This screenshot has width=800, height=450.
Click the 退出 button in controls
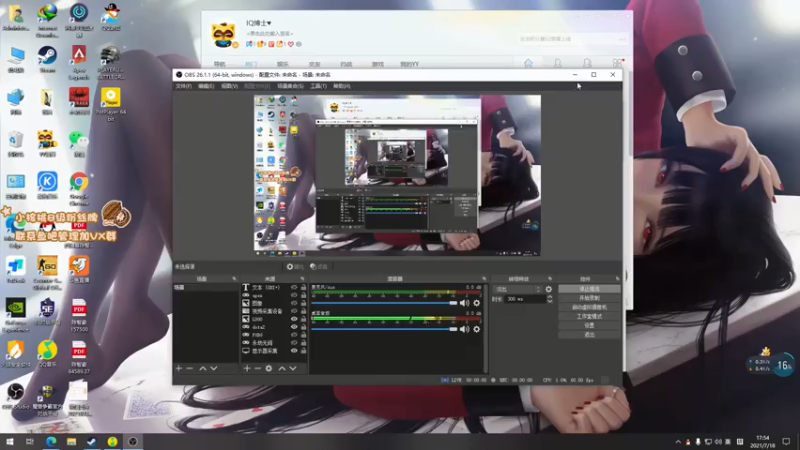coord(589,335)
